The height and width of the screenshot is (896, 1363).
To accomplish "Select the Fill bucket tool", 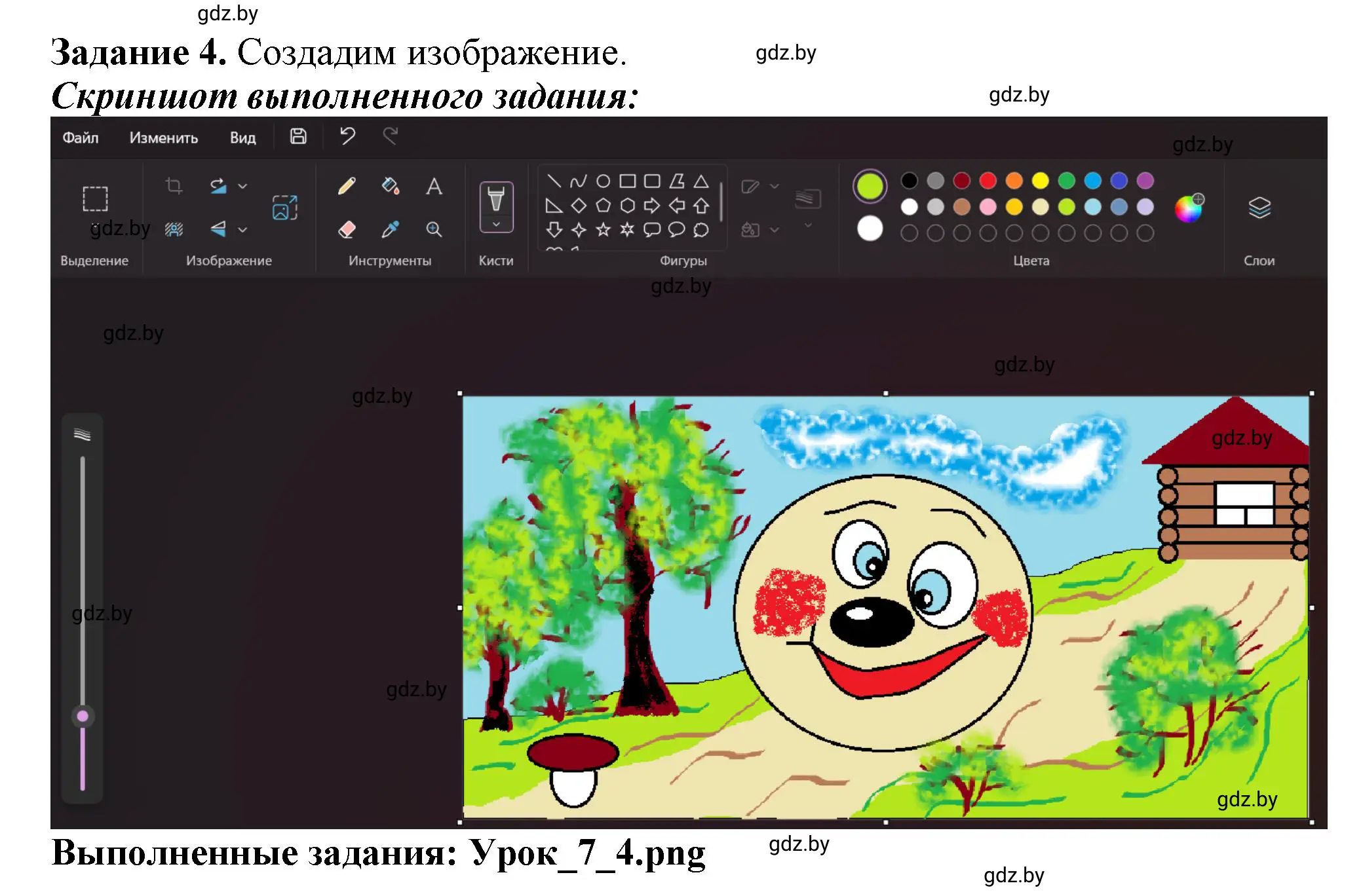I will point(391,186).
